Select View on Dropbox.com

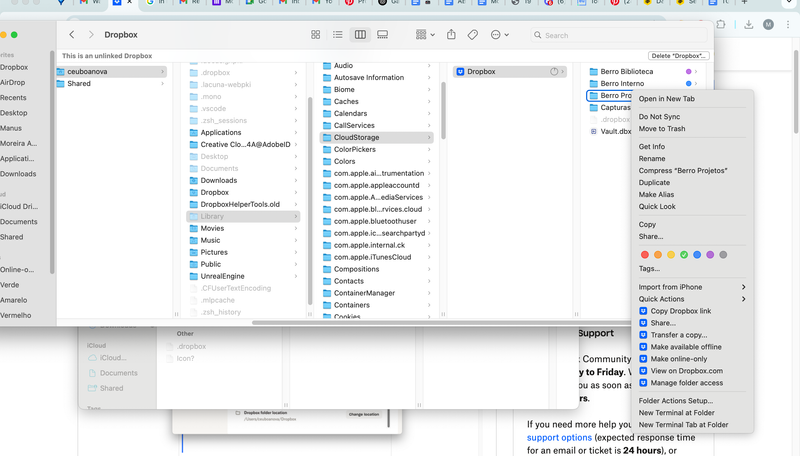pos(686,371)
